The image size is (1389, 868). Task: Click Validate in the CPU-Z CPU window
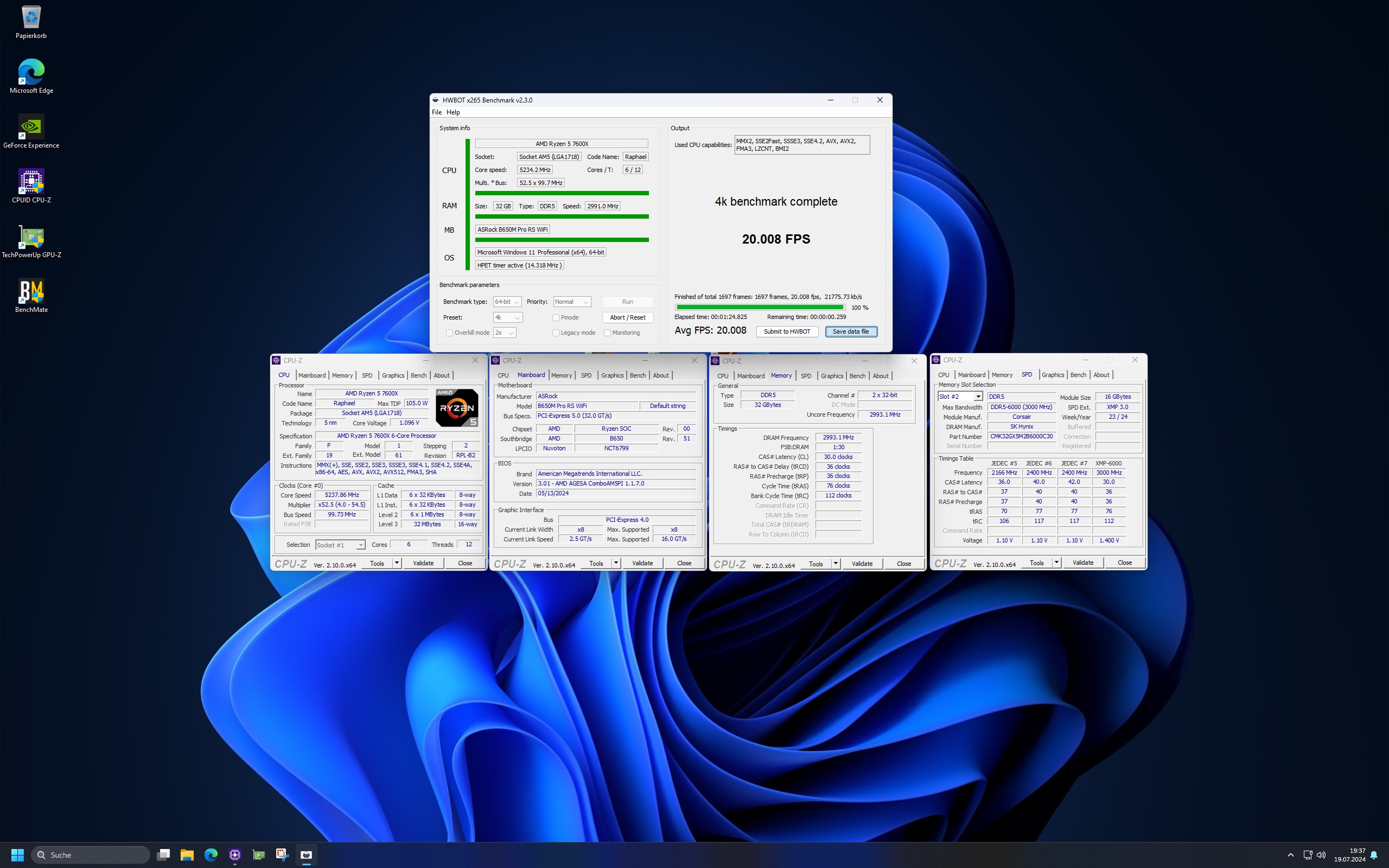(x=423, y=563)
